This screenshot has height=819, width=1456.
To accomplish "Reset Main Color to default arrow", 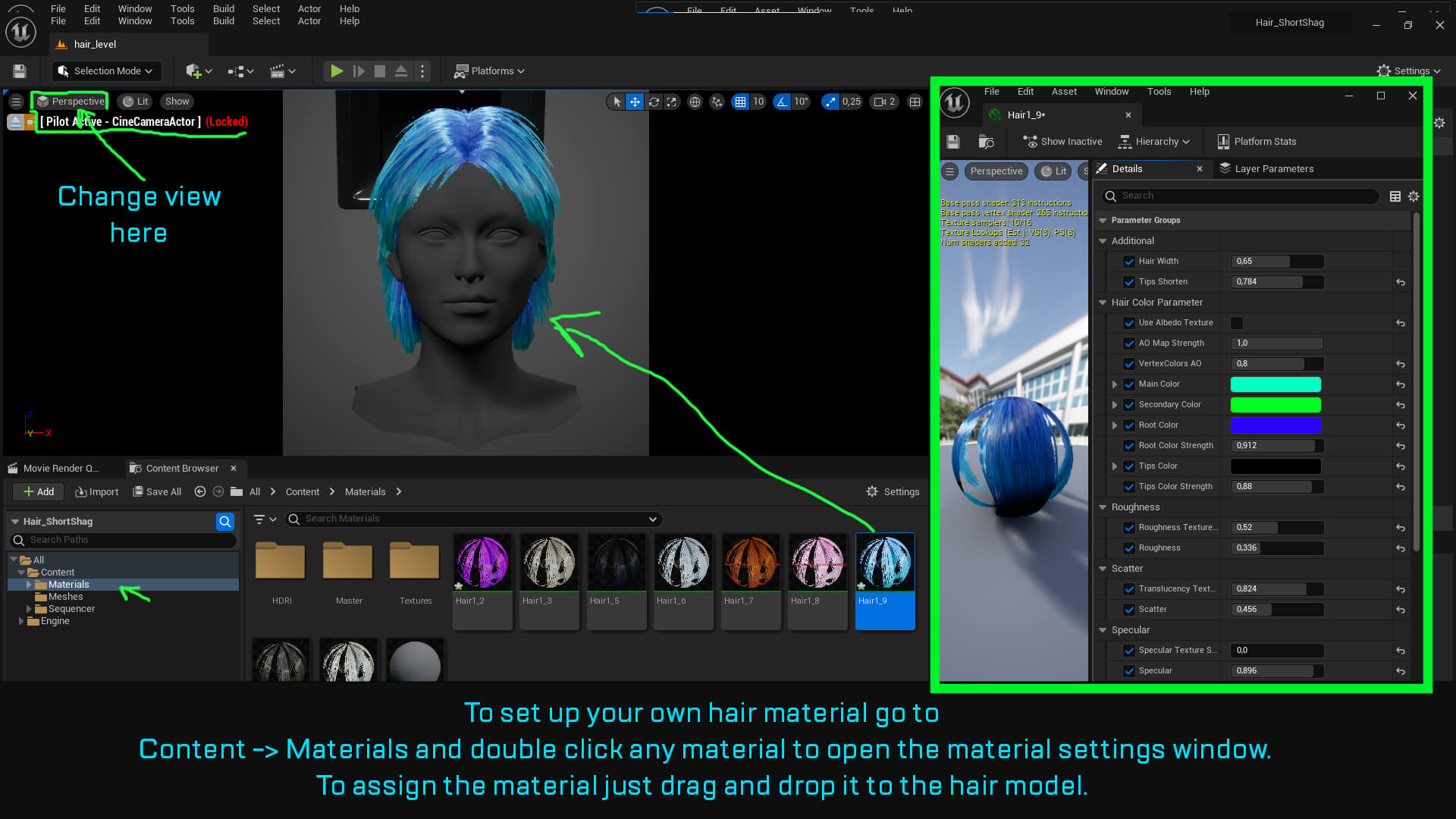I will tap(1401, 384).
